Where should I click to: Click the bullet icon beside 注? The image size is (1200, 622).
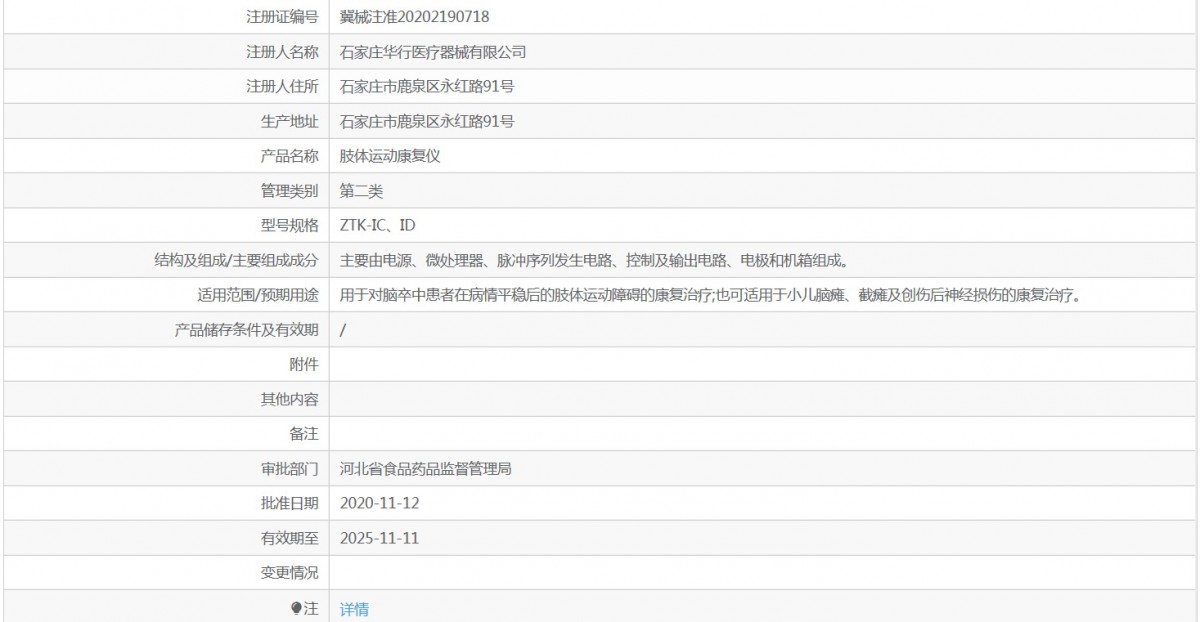click(296, 608)
